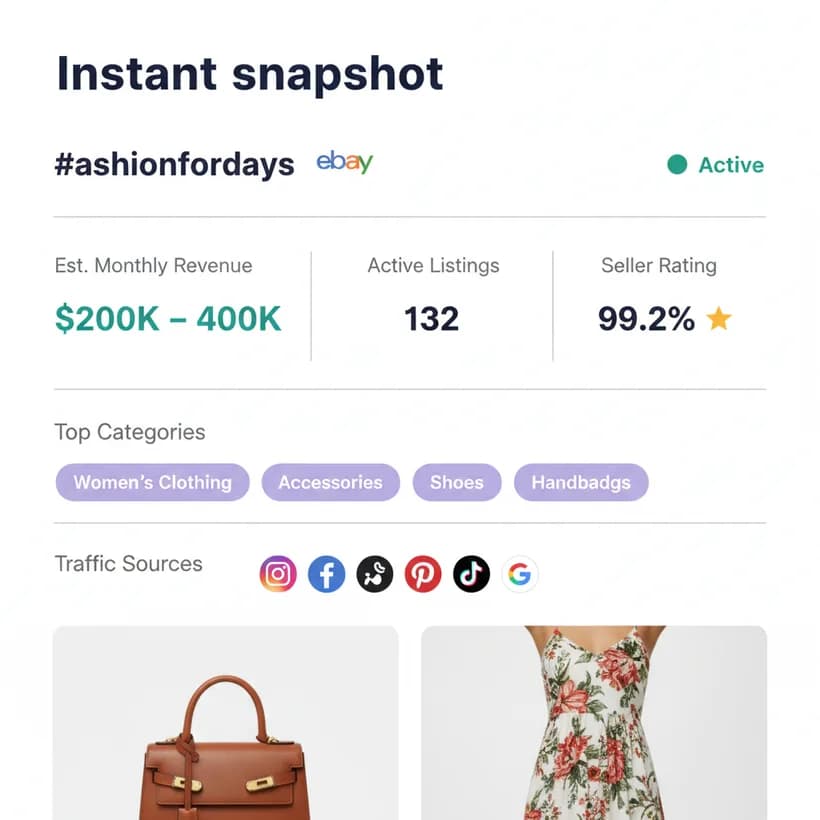Open the floral dress product image
The width and height of the screenshot is (820, 820).
594,723
